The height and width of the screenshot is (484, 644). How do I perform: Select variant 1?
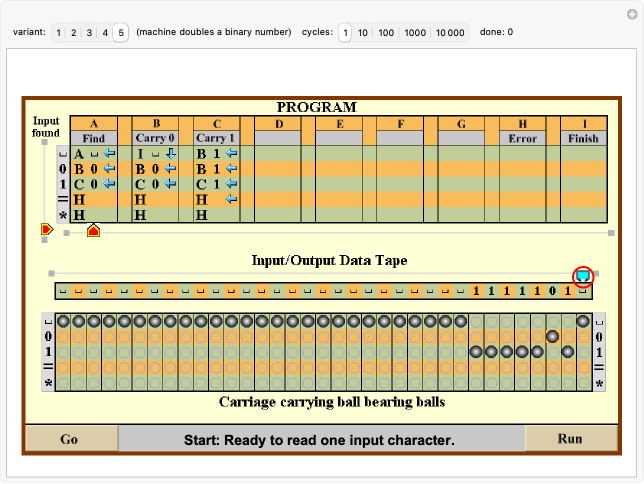coord(59,32)
